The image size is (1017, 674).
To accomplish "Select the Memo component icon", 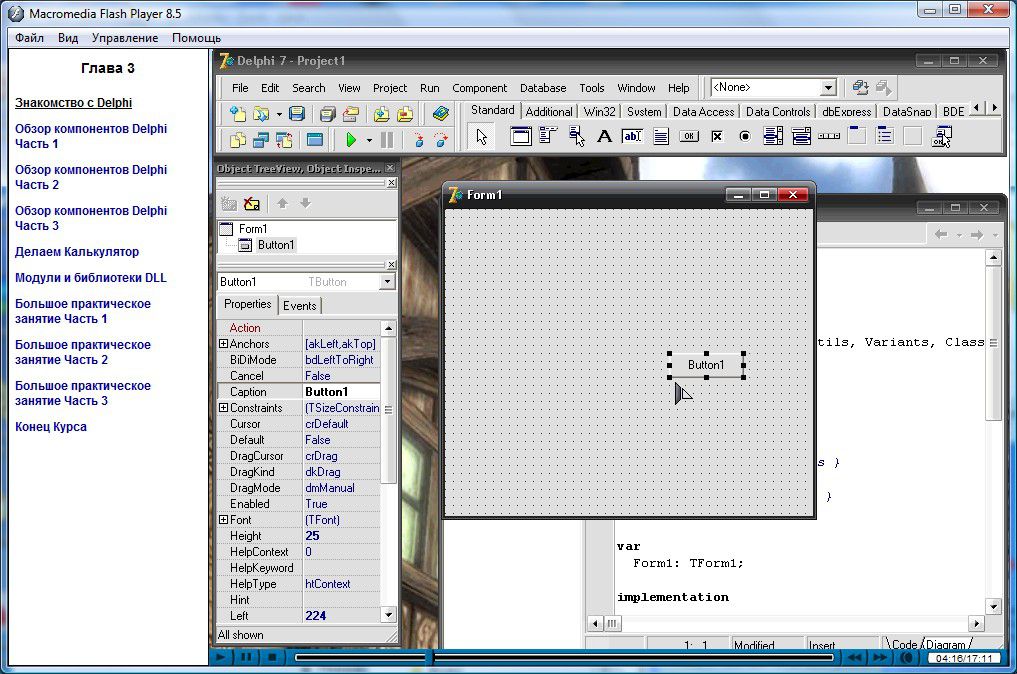I will point(661,136).
